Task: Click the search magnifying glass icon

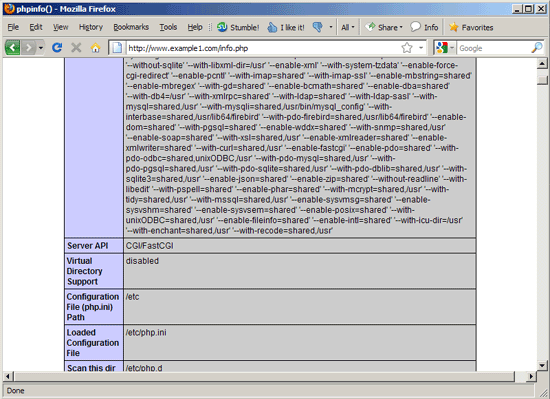Action: coord(536,47)
